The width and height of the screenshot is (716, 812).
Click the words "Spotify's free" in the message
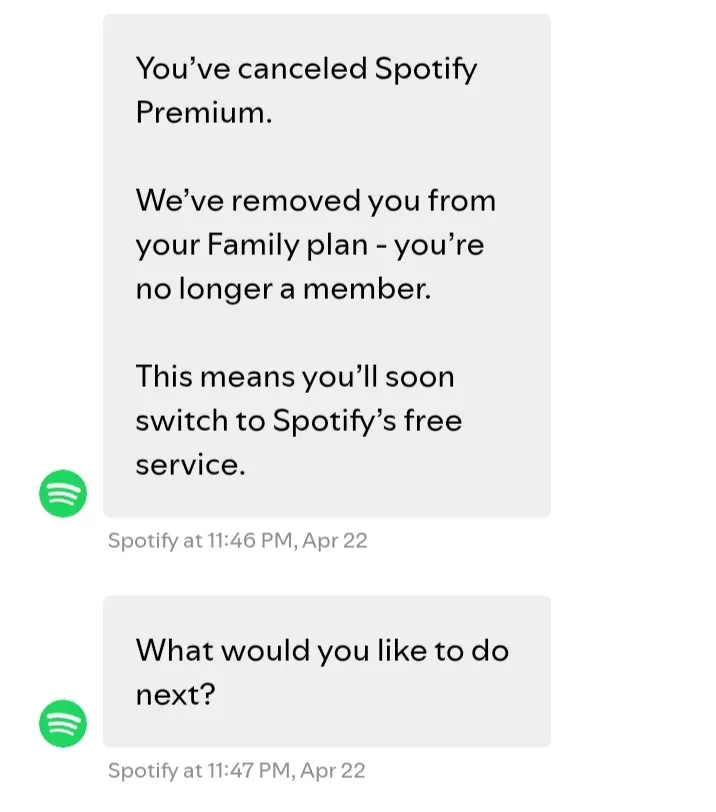click(367, 420)
